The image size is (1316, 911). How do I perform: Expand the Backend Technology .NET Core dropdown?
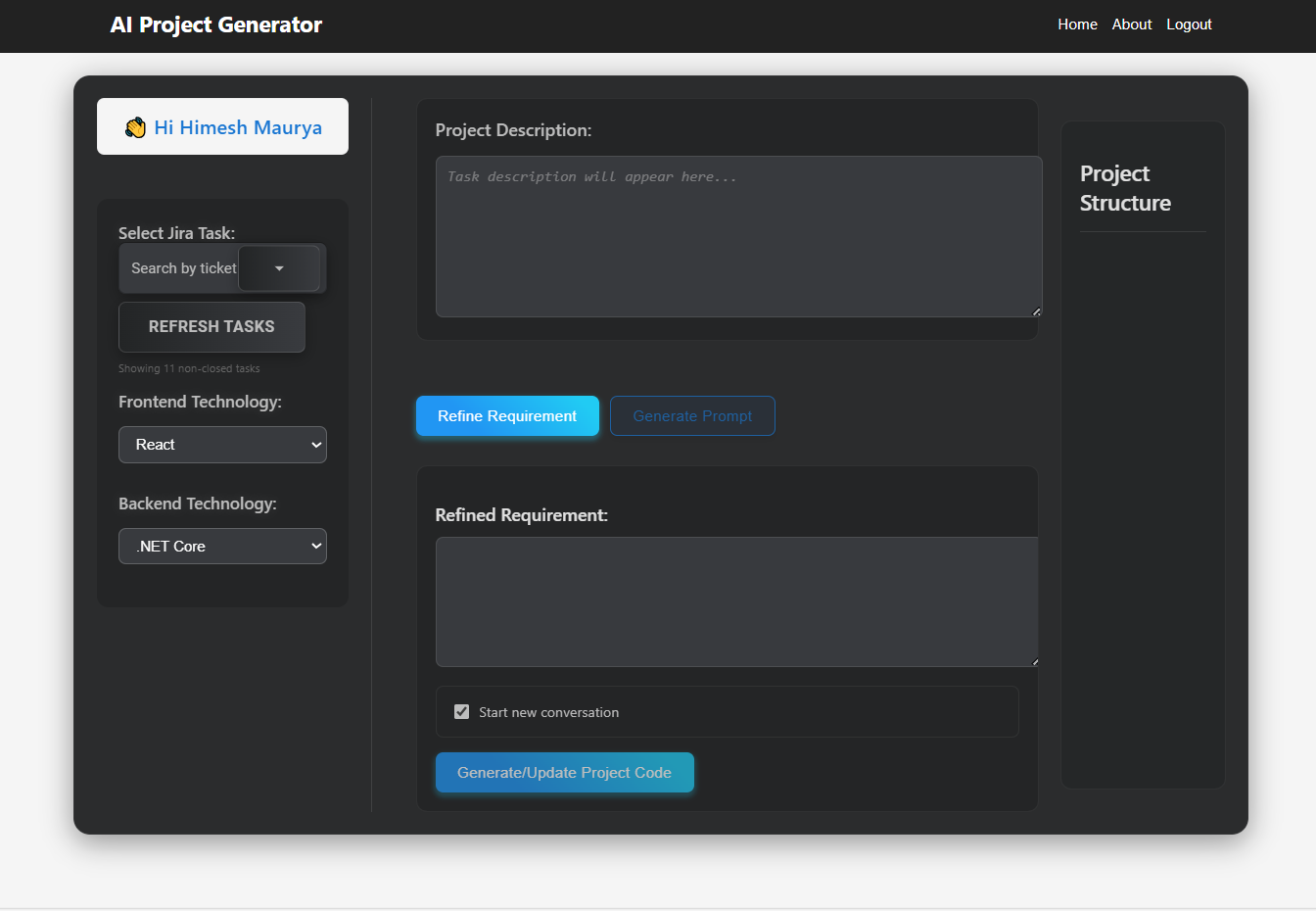point(222,547)
